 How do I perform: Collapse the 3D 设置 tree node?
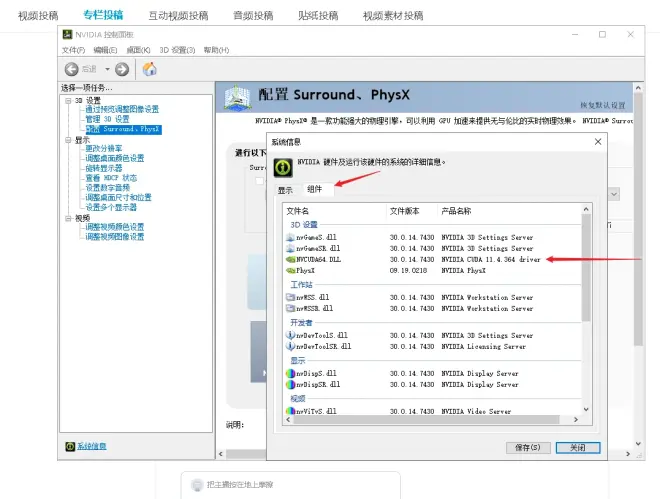point(68,101)
